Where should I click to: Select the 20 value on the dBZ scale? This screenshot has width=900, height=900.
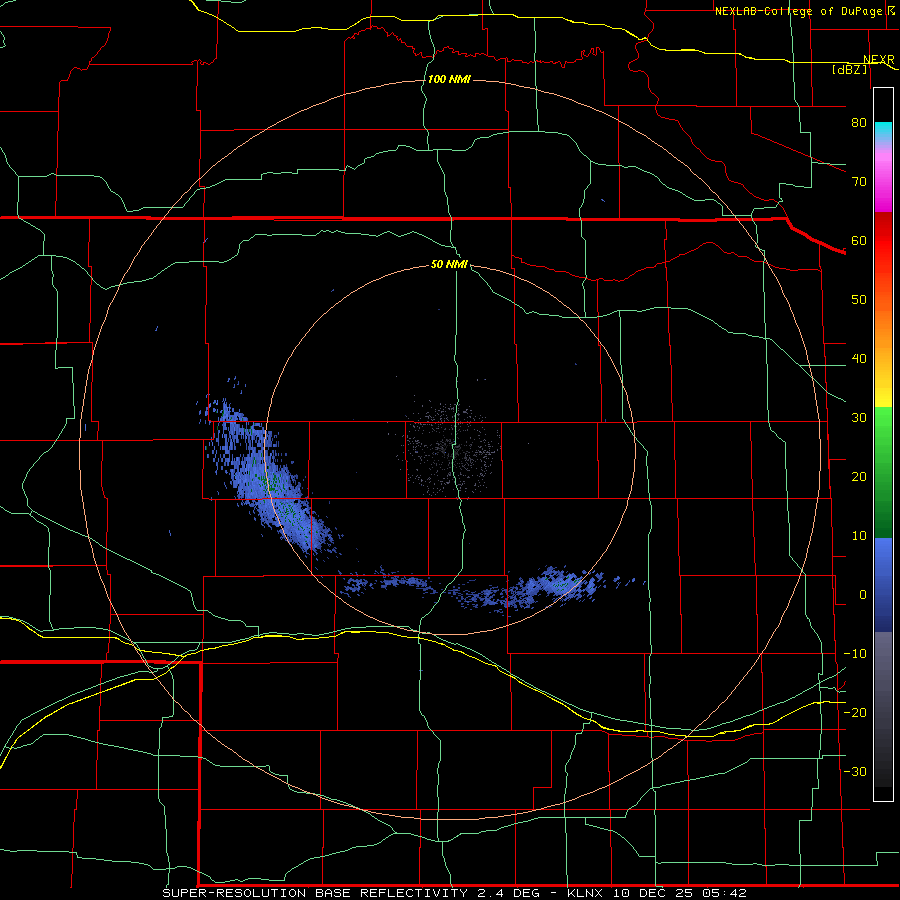(x=859, y=478)
